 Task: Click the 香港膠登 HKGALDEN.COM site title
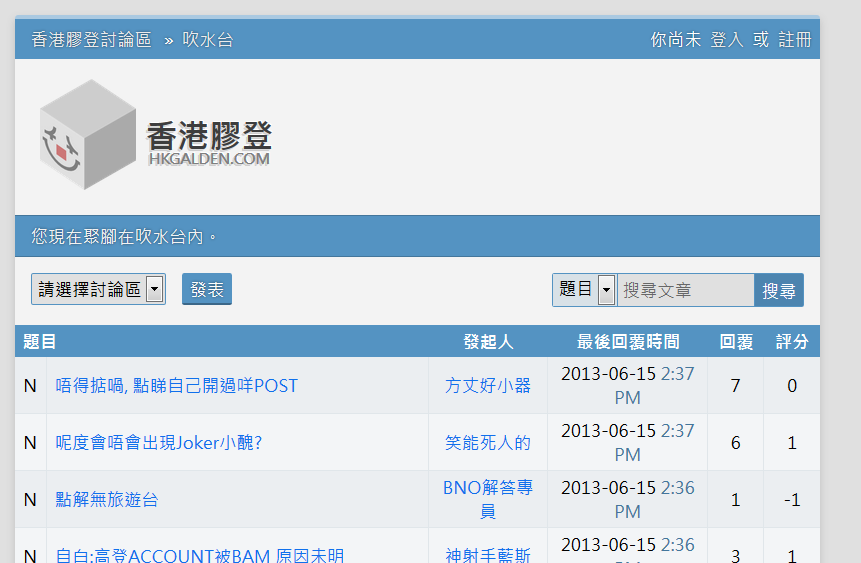click(209, 142)
